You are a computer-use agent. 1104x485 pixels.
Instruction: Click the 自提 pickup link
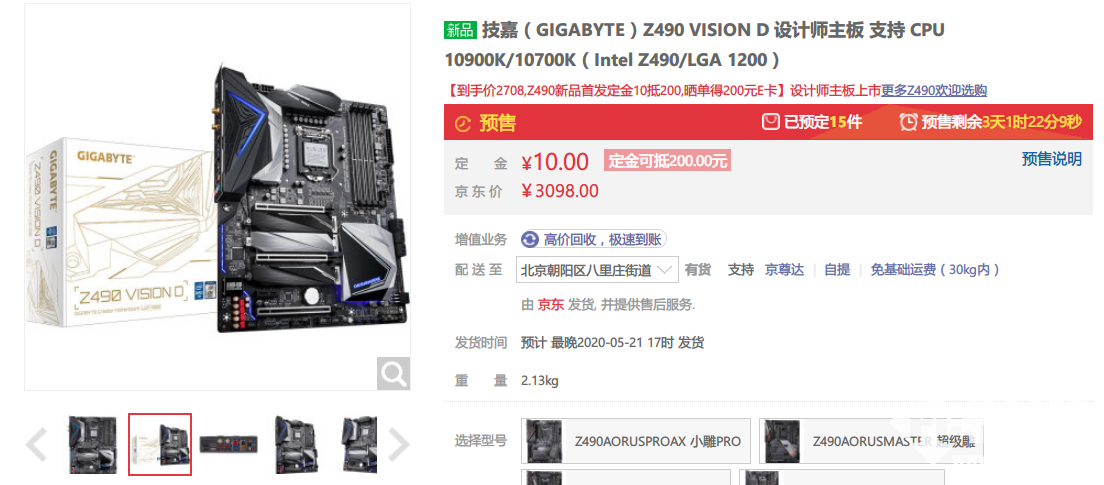[837, 270]
